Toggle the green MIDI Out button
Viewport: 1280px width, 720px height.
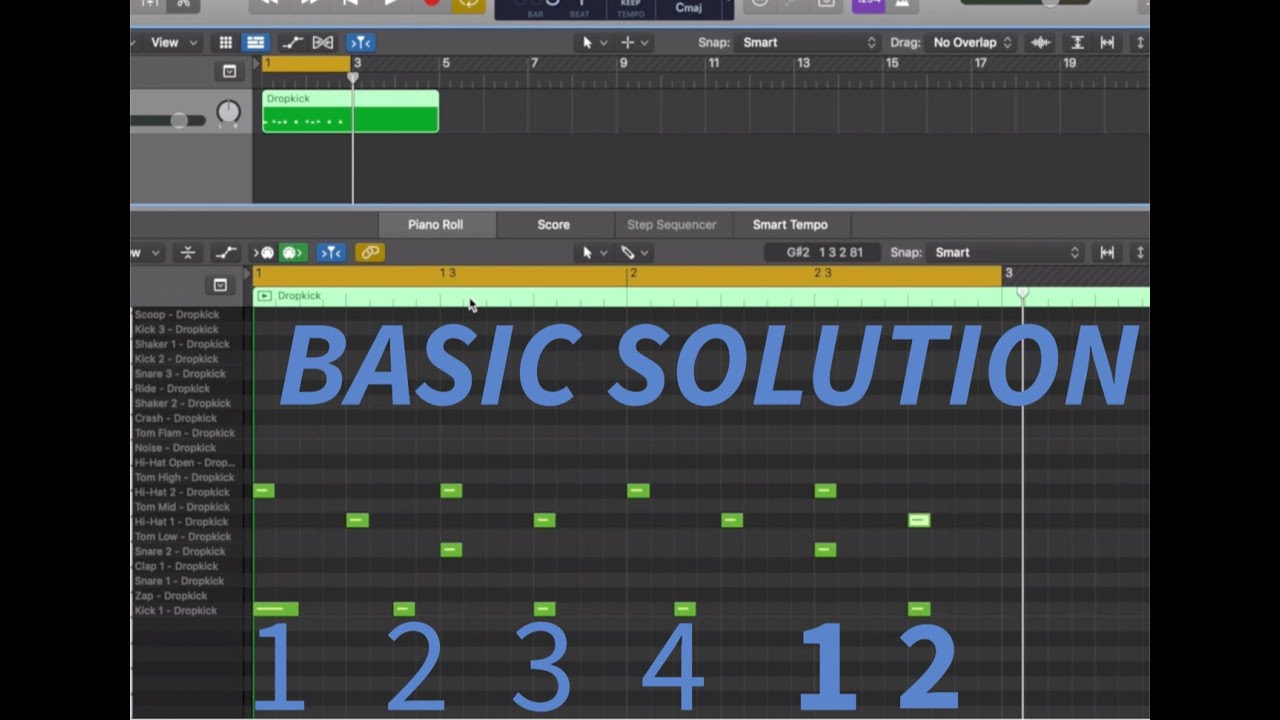[x=293, y=253]
